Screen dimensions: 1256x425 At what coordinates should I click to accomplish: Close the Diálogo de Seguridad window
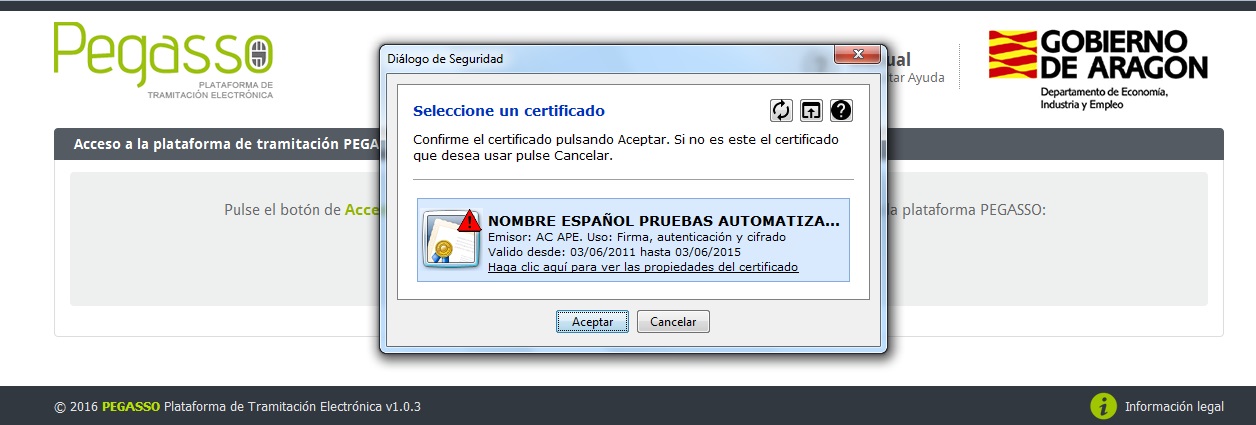(x=857, y=54)
